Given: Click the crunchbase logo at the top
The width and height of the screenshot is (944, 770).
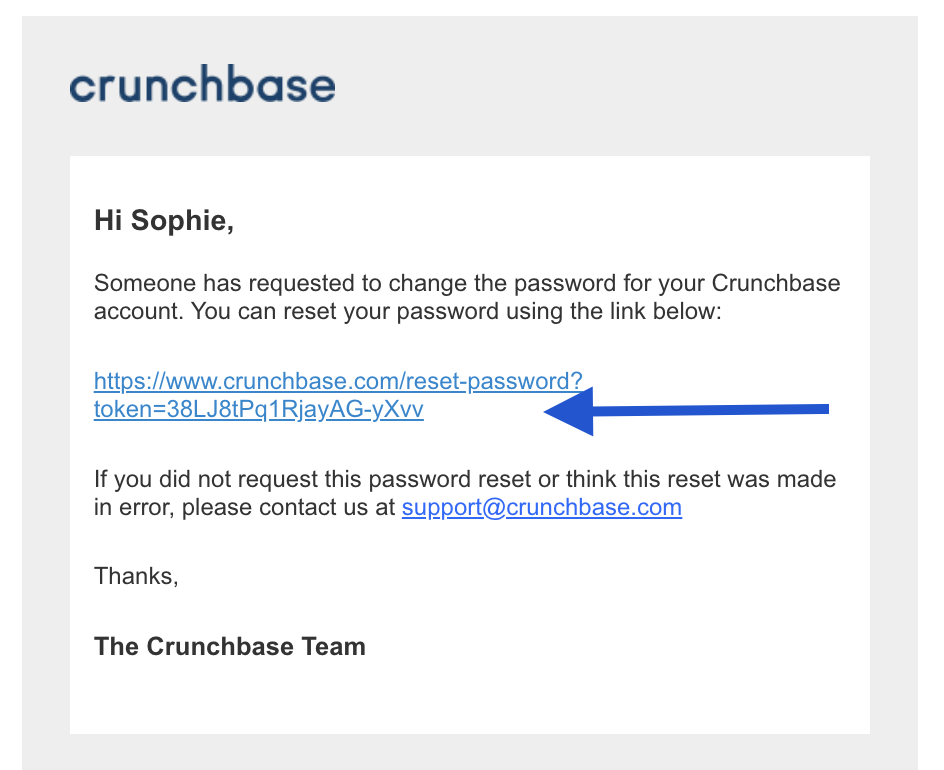Looking at the screenshot, I should click(202, 84).
